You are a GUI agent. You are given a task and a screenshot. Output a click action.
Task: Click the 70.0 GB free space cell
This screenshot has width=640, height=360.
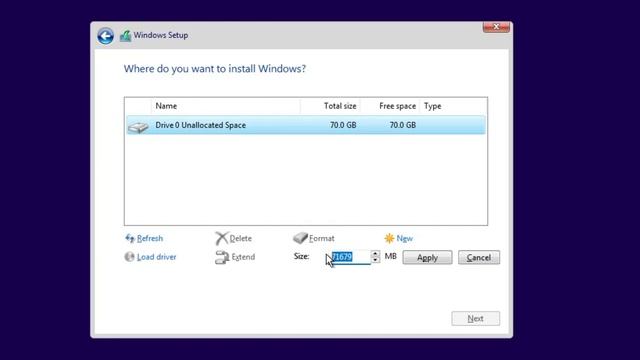[402, 125]
